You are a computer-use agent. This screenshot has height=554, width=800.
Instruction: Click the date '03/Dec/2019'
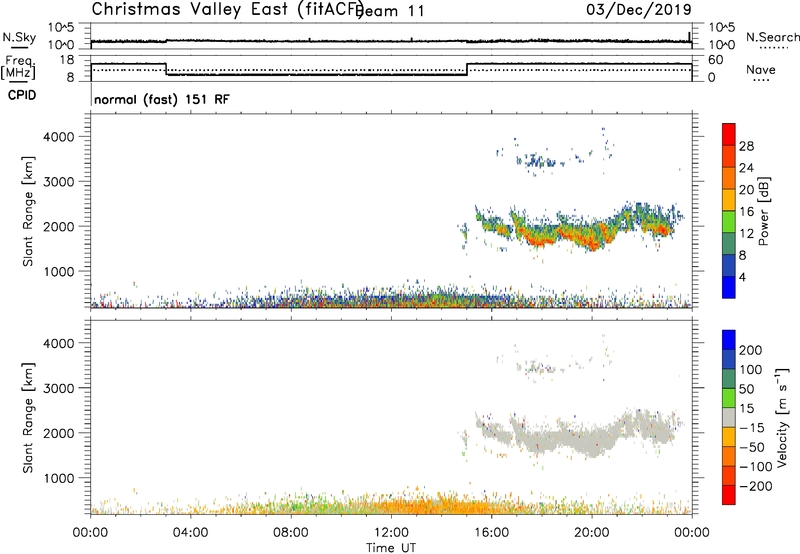click(x=639, y=9)
